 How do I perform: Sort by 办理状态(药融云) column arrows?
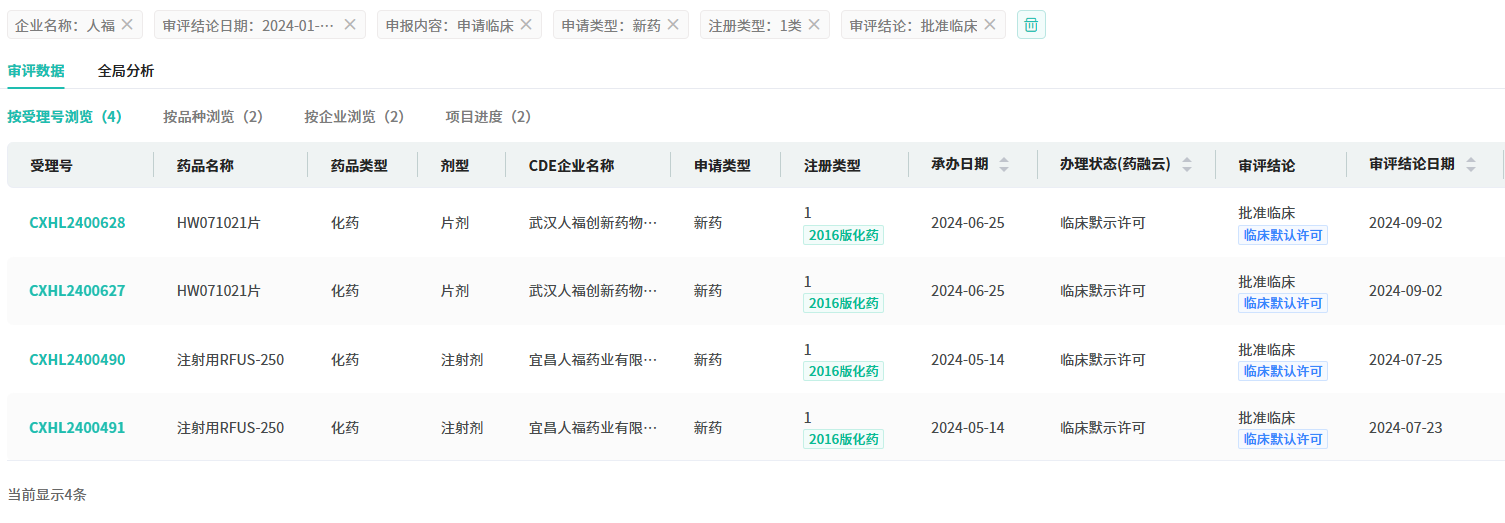(x=1187, y=165)
